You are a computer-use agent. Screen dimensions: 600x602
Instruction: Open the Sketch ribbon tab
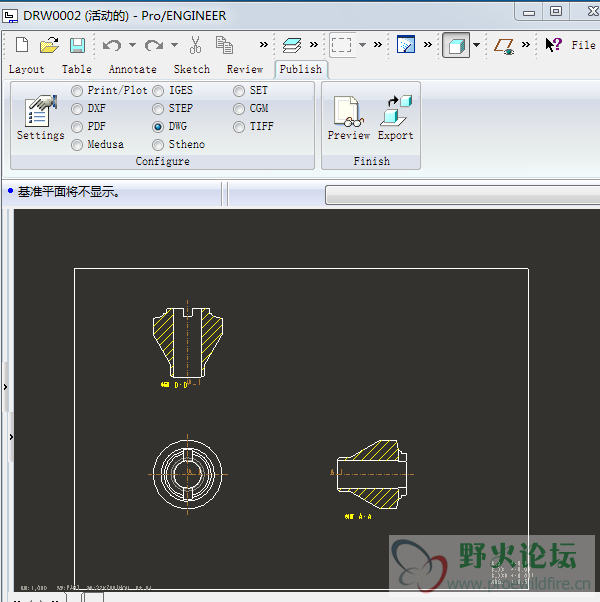192,69
